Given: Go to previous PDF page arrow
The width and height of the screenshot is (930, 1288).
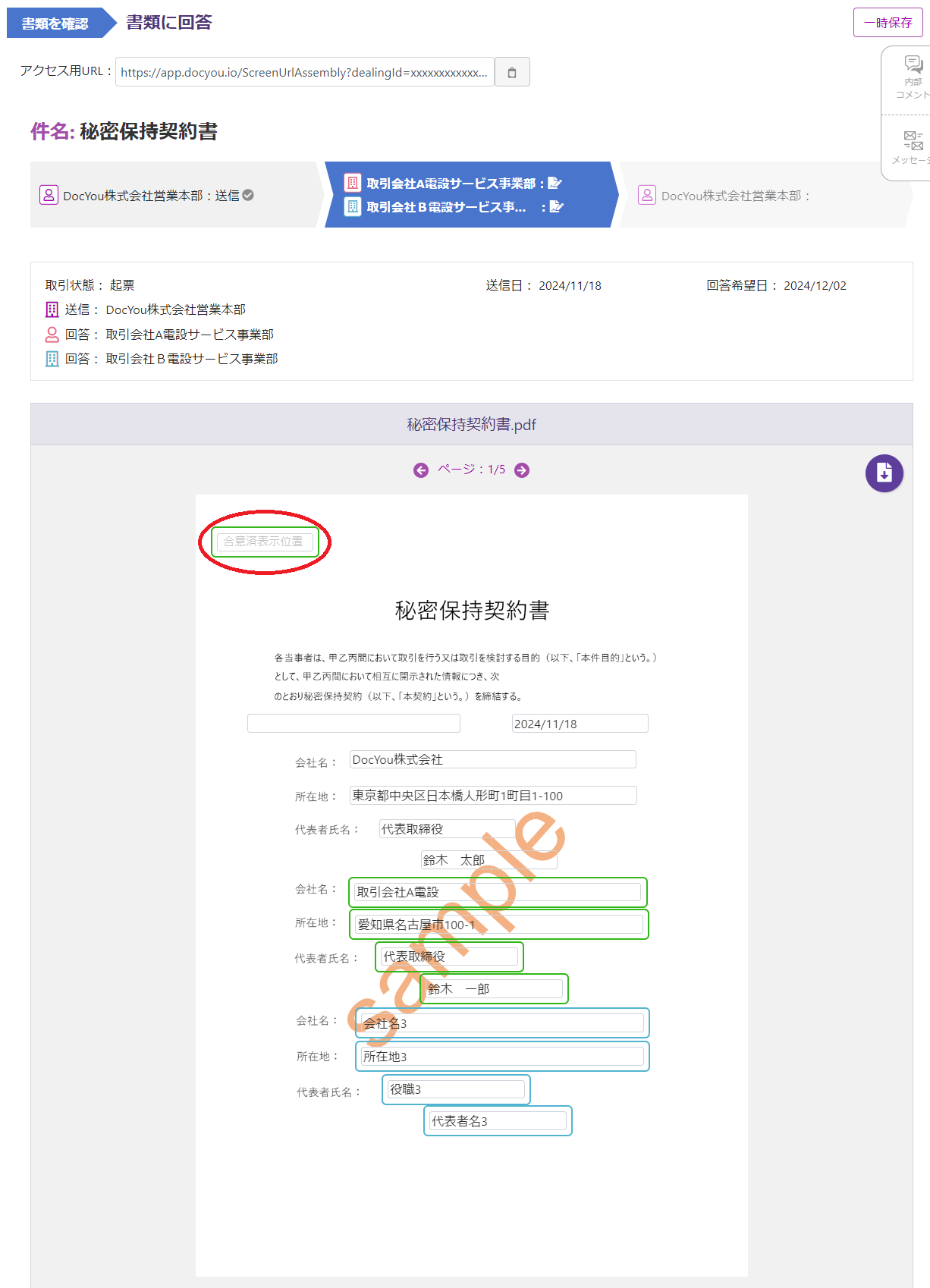Looking at the screenshot, I should [x=421, y=470].
